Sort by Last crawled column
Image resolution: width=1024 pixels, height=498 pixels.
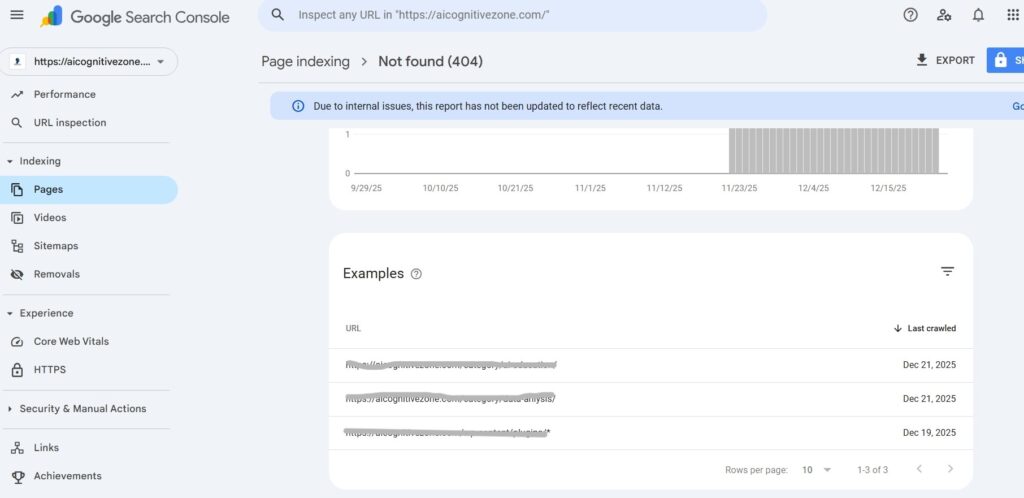925,328
